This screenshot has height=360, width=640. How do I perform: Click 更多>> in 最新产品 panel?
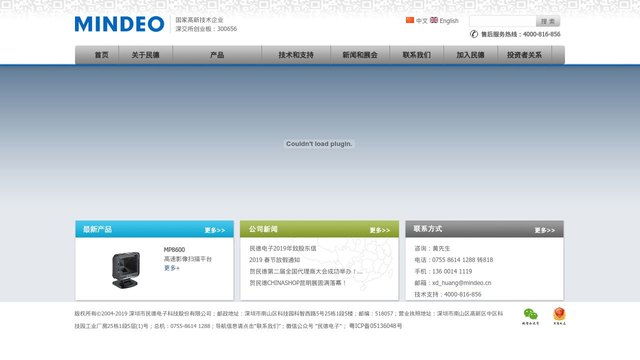pos(215,230)
